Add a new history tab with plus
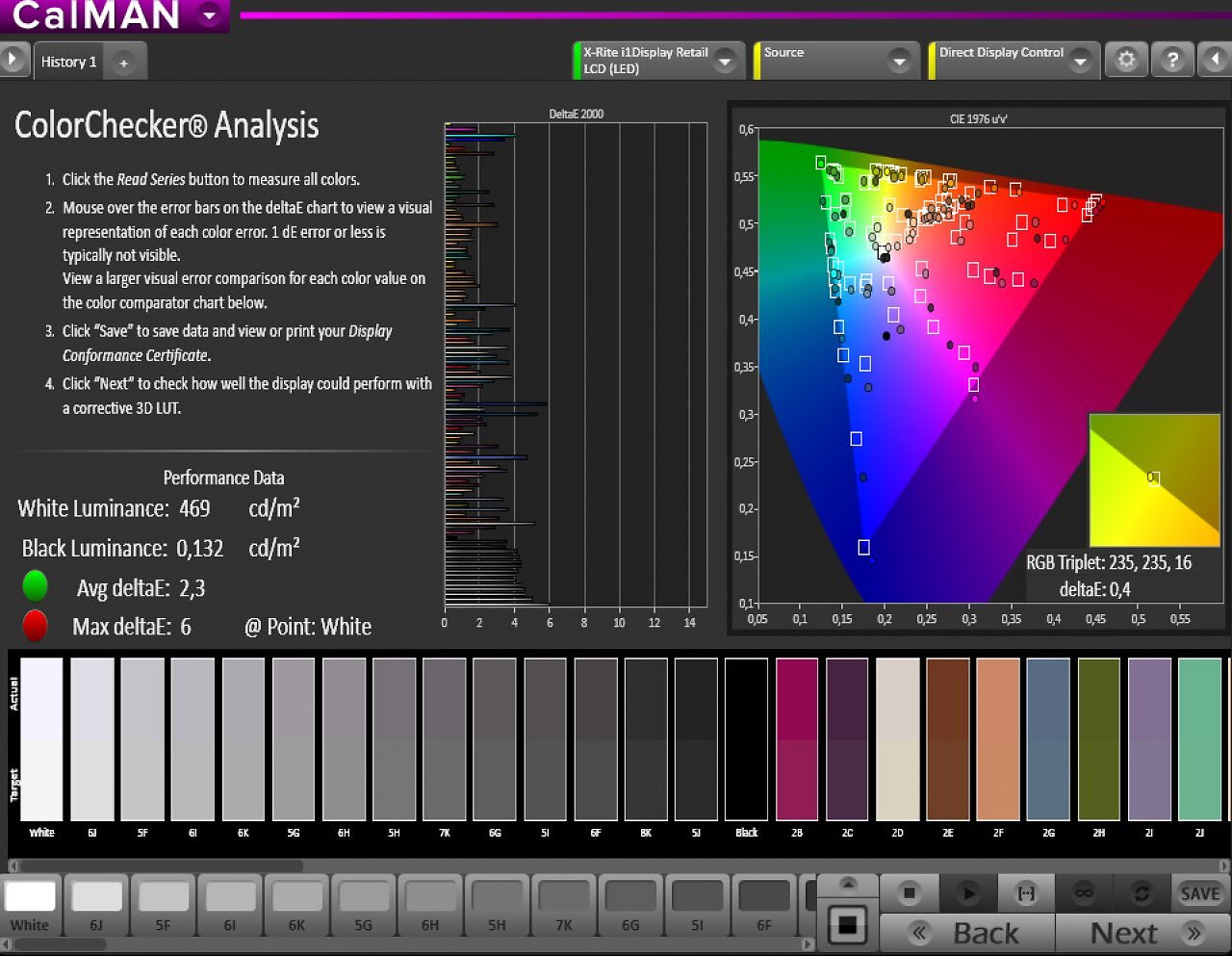Image resolution: width=1232 pixels, height=956 pixels. tap(123, 64)
